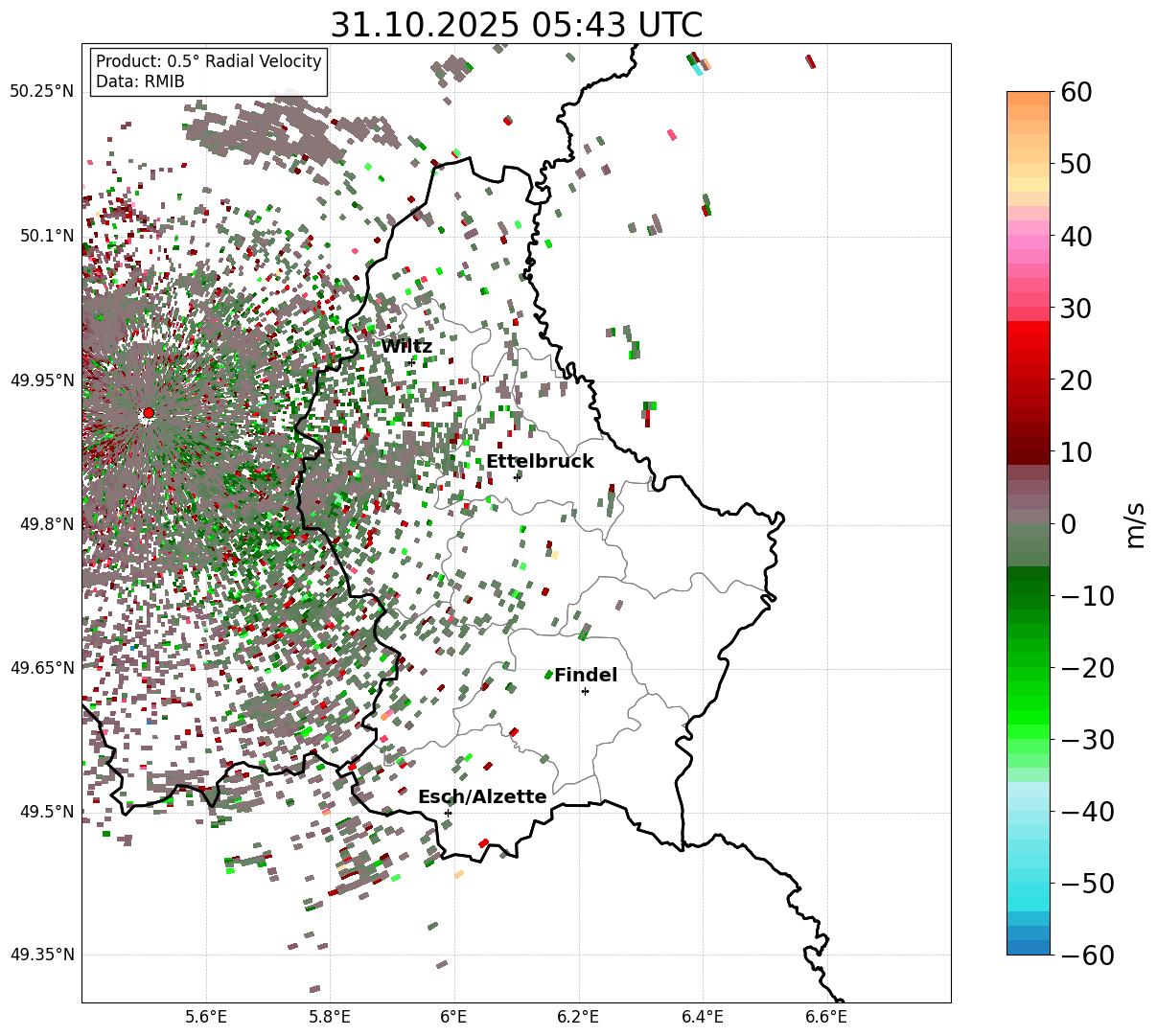The image size is (1157, 1036).
Task: Click the 6.2°E longitude label
Action: pos(579,1017)
